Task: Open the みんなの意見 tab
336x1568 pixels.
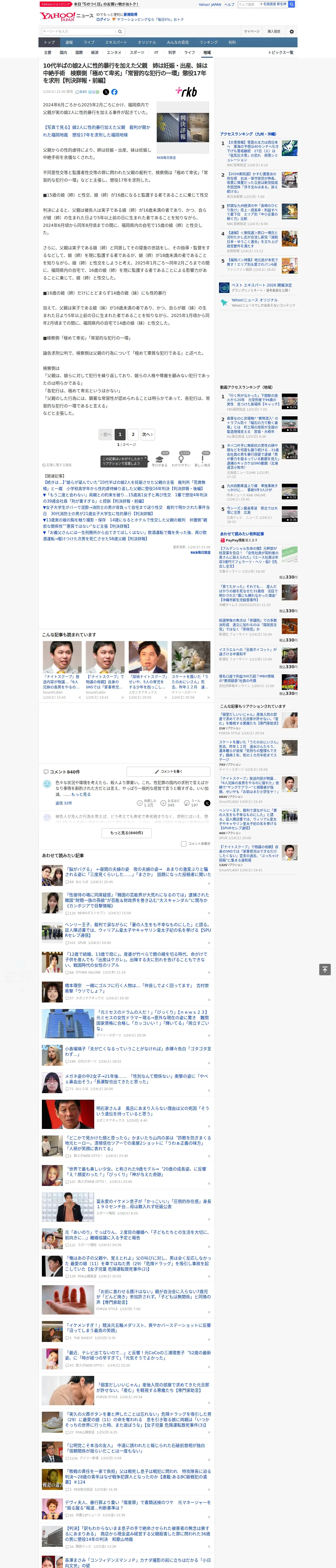Action: click(178, 43)
